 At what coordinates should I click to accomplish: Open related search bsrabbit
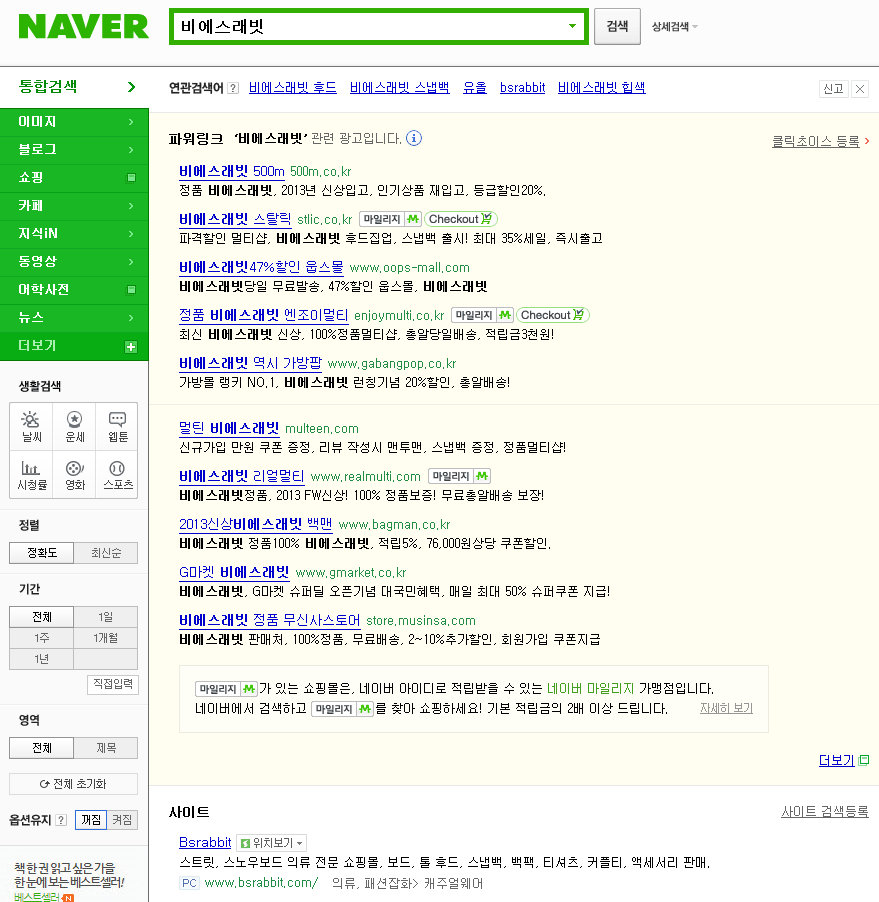[522, 87]
